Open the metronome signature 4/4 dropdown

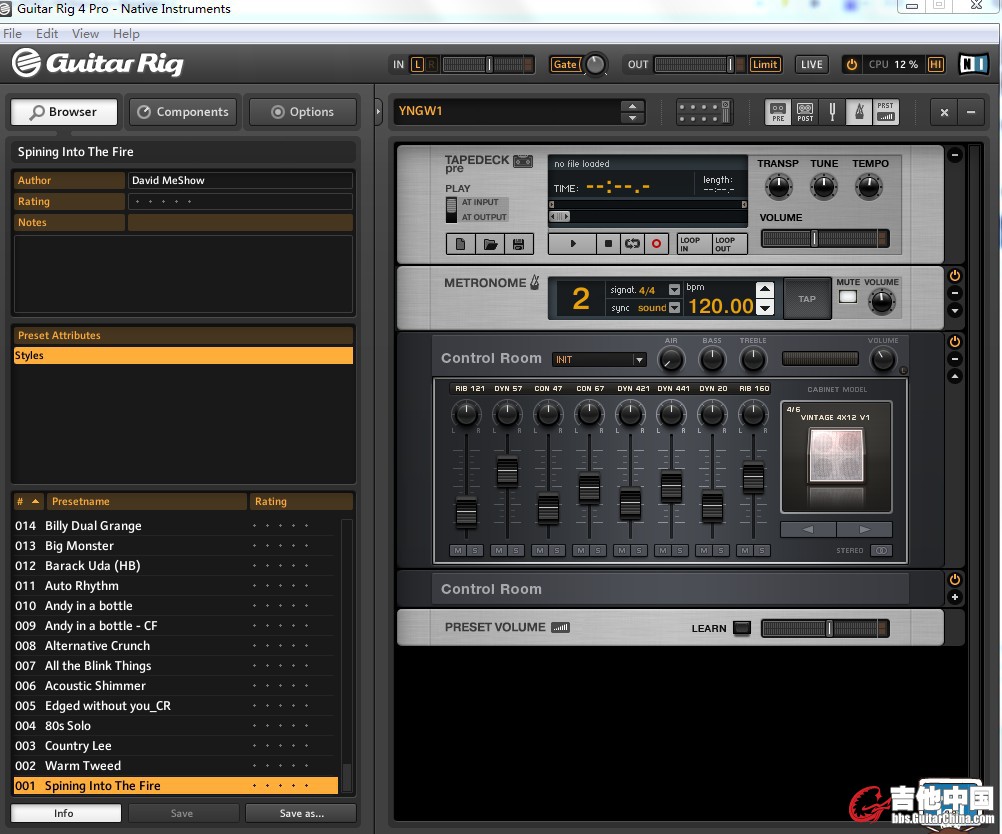(674, 290)
